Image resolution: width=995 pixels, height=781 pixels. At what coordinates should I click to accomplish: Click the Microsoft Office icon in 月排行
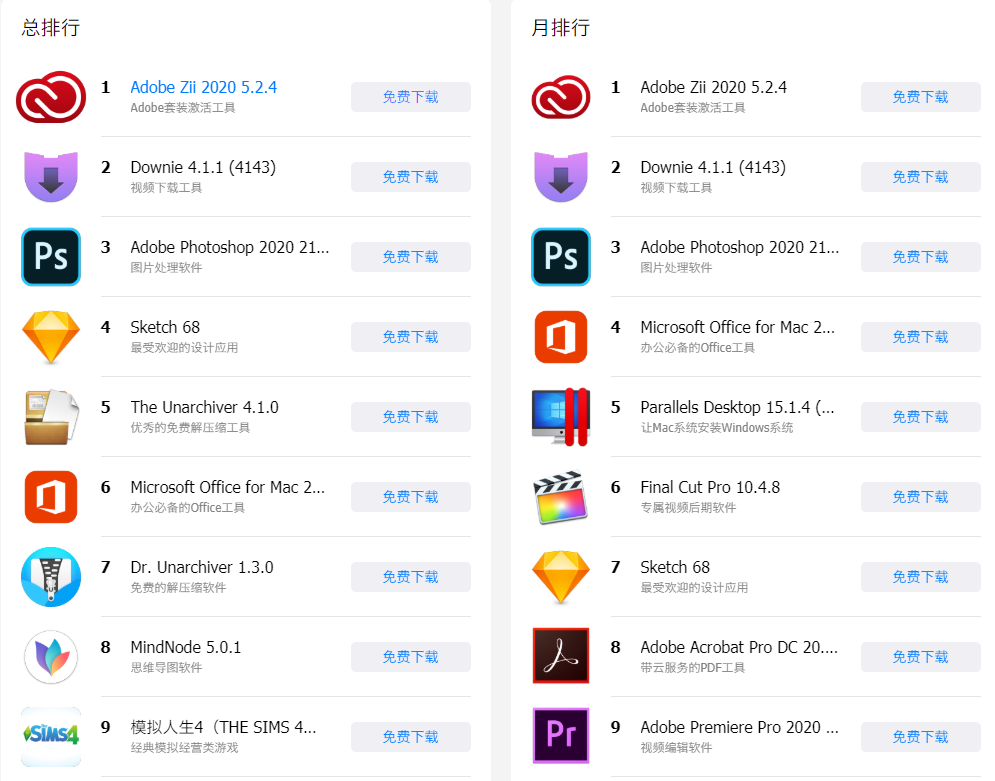561,337
